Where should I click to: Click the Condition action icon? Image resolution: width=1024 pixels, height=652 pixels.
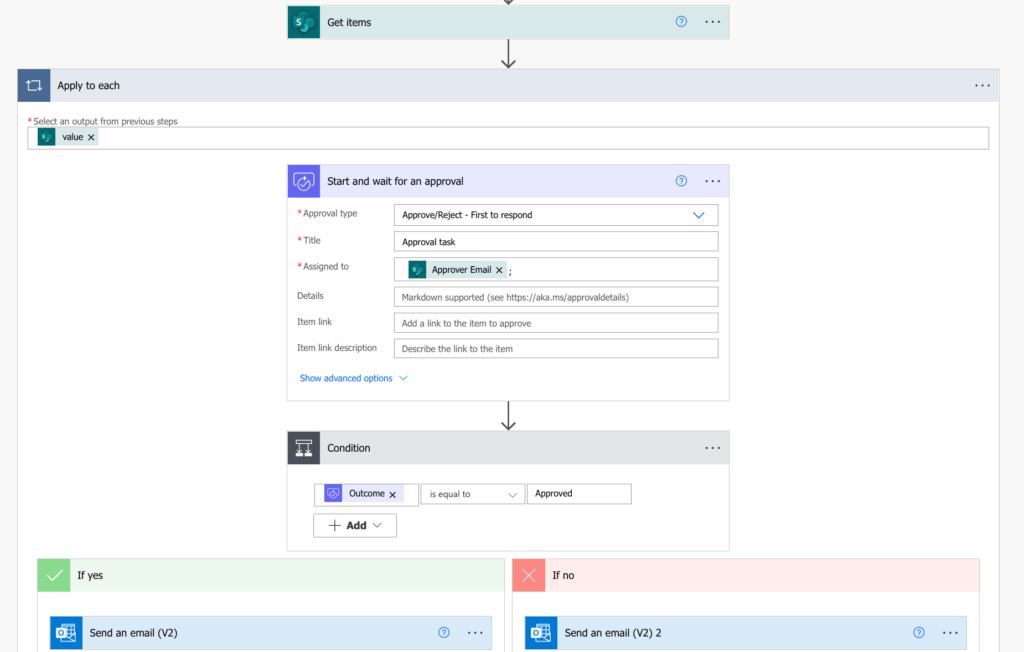(x=303, y=447)
